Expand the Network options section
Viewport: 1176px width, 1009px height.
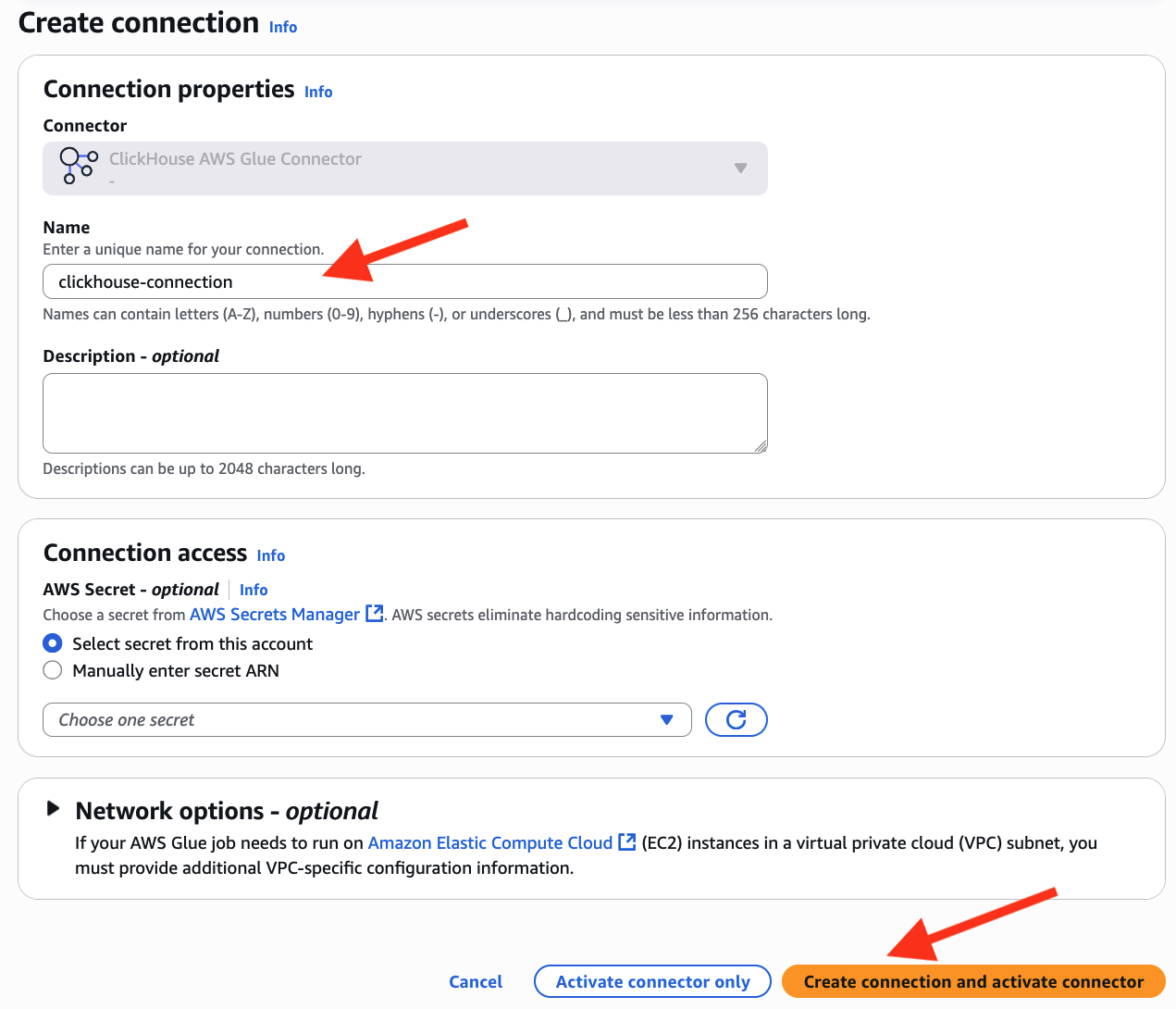[x=54, y=809]
